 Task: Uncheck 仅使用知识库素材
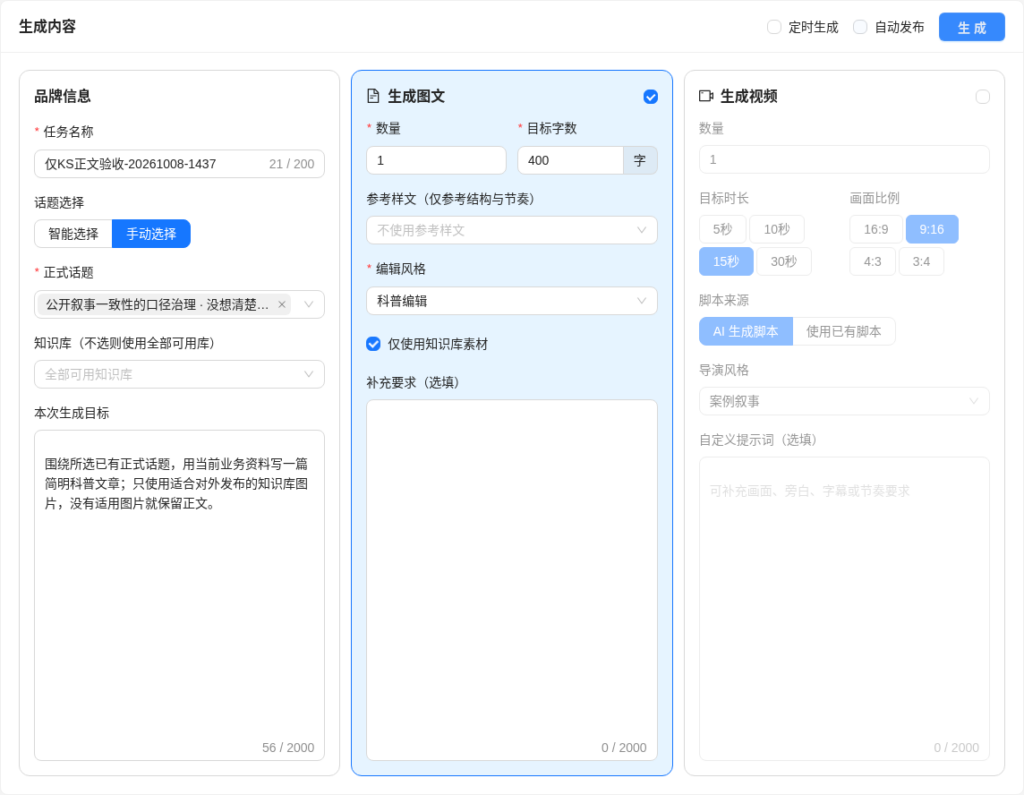pyautogui.click(x=374, y=344)
